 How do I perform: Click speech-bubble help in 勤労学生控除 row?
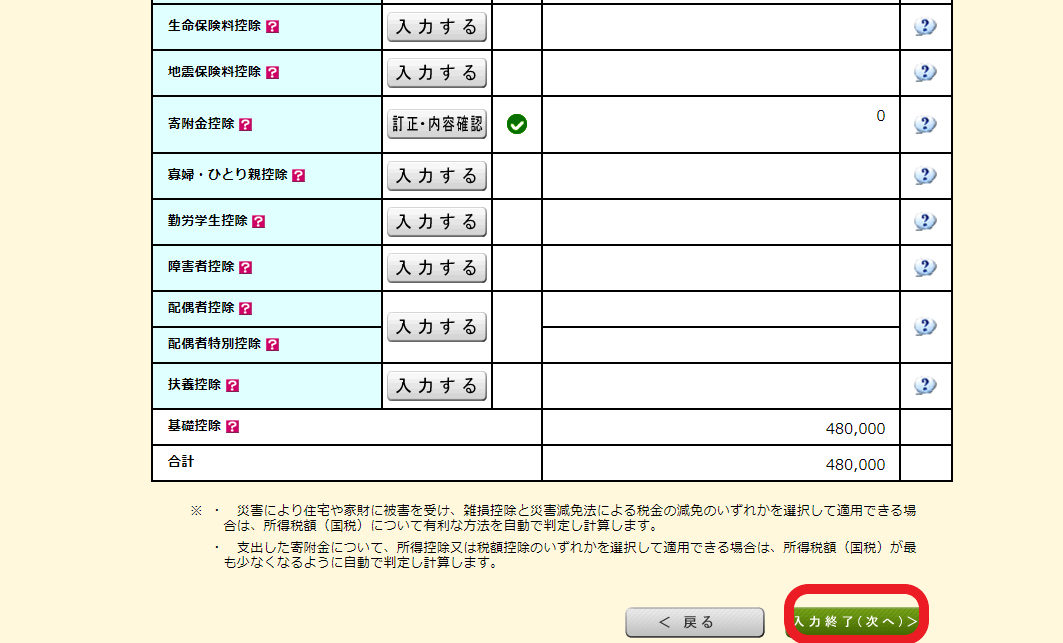pos(925,222)
